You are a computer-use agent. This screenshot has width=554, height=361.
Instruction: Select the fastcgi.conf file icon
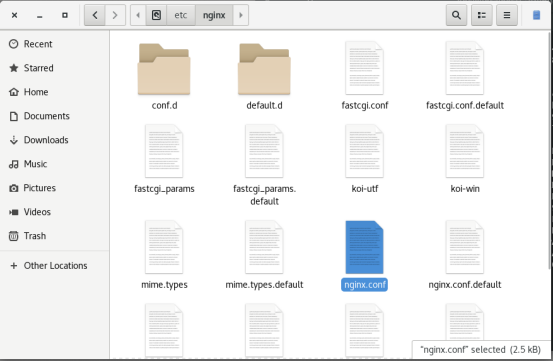(x=364, y=68)
